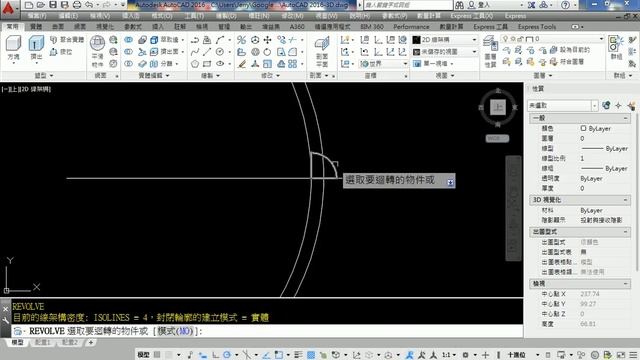Create a new drawing from quick access toolbar
Image resolution: width=640 pixels, height=360 pixels.
[29, 5]
